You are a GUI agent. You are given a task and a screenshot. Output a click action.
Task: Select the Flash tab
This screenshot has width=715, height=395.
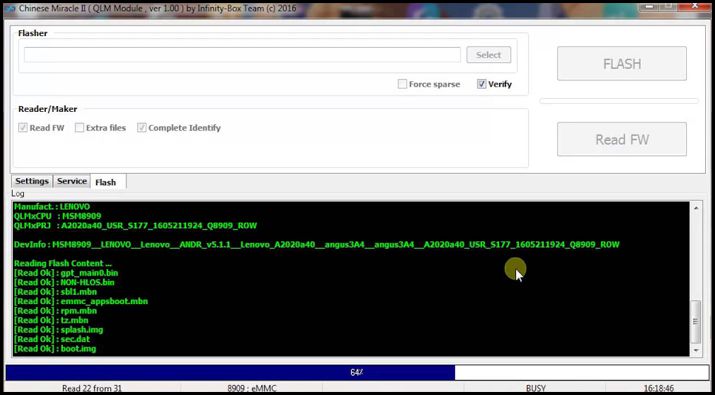pyautogui.click(x=108, y=182)
